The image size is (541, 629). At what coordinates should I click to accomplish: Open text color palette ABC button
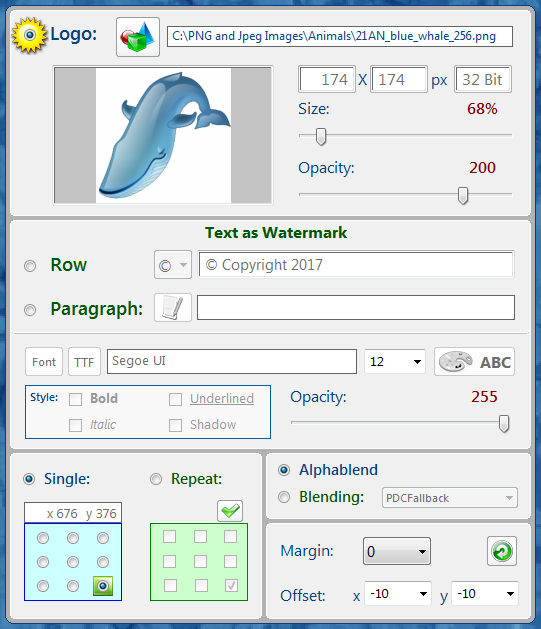pos(474,361)
